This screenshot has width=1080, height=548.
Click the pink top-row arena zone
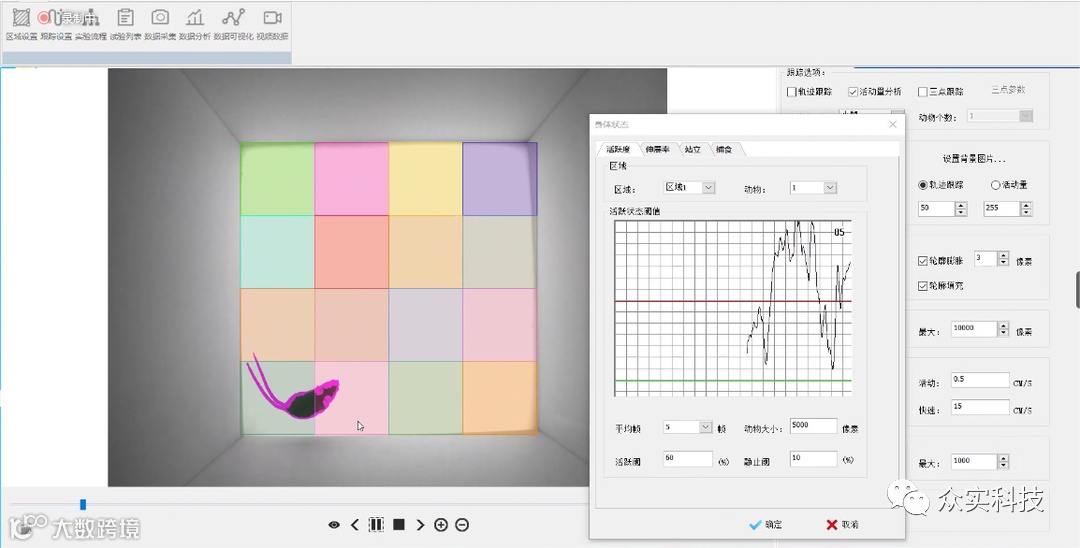click(351, 179)
